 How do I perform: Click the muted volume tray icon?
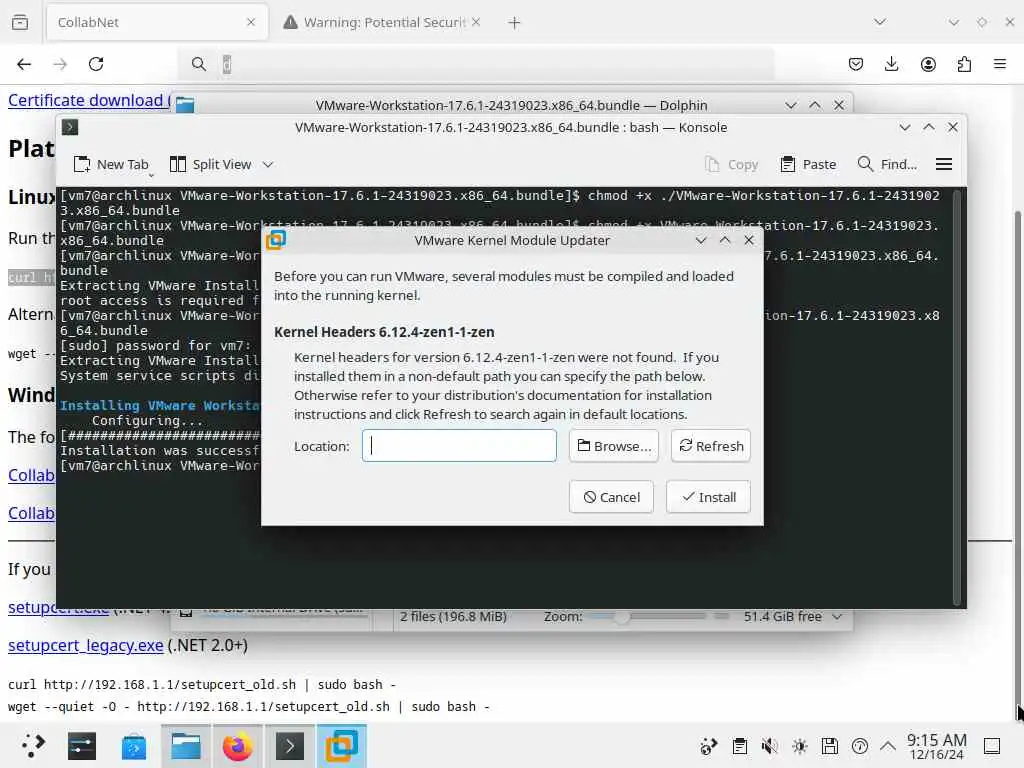tap(769, 746)
